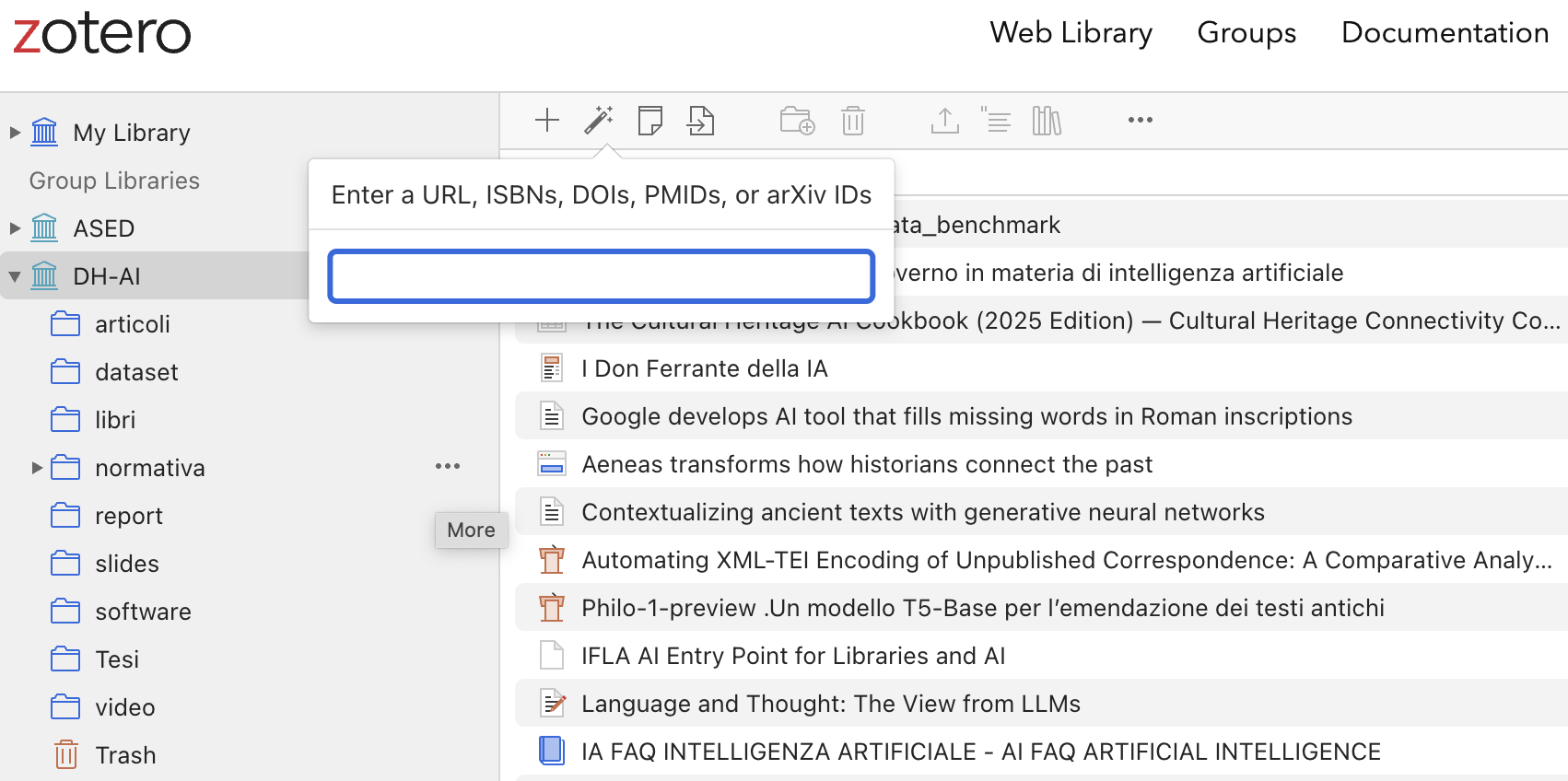Expand the ASED group library arrow
This screenshot has width=1568, height=781.
coord(15,227)
